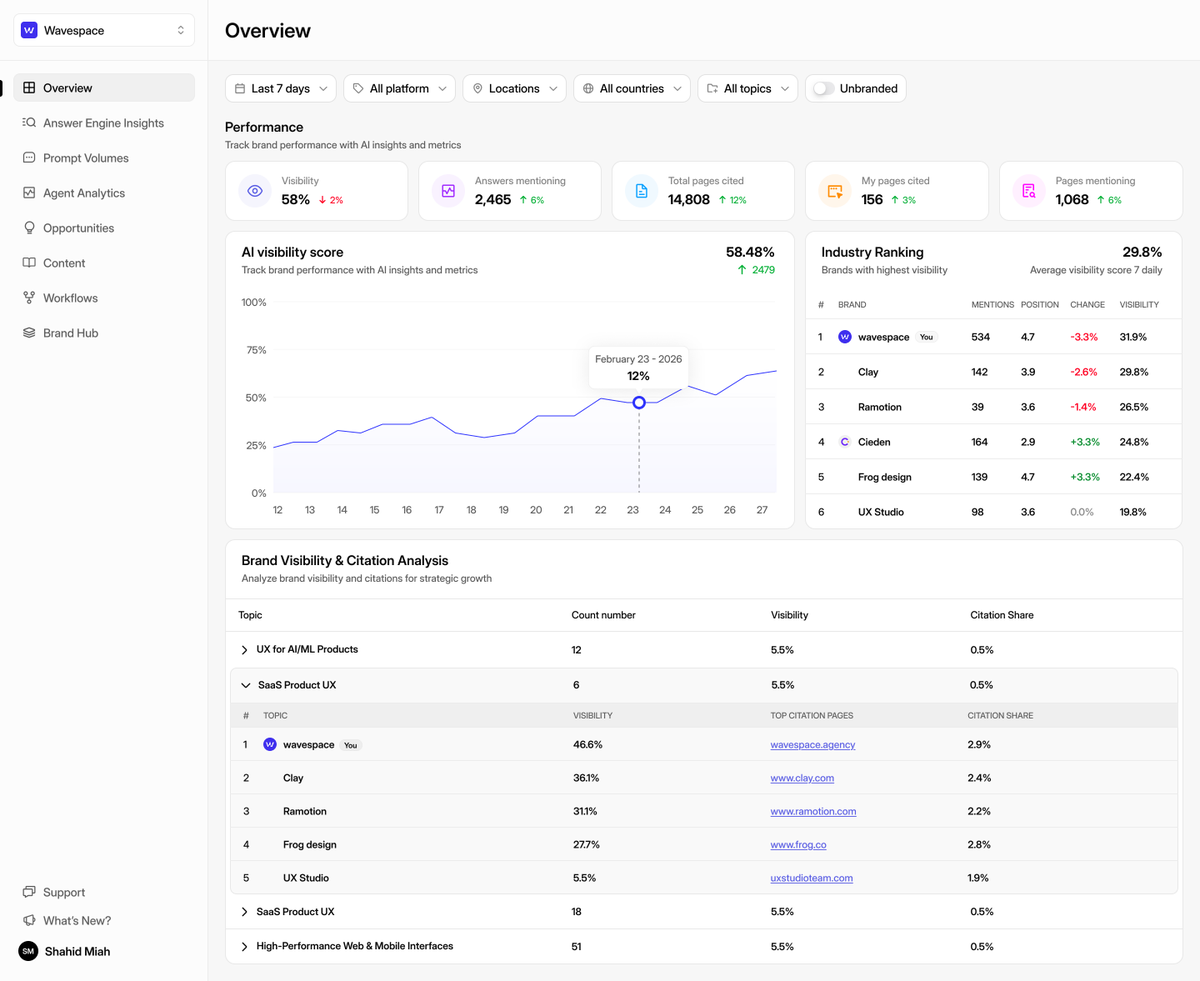The image size is (1200, 981).
Task: Click the Clay row in Industry Ranking
Action: (993, 372)
